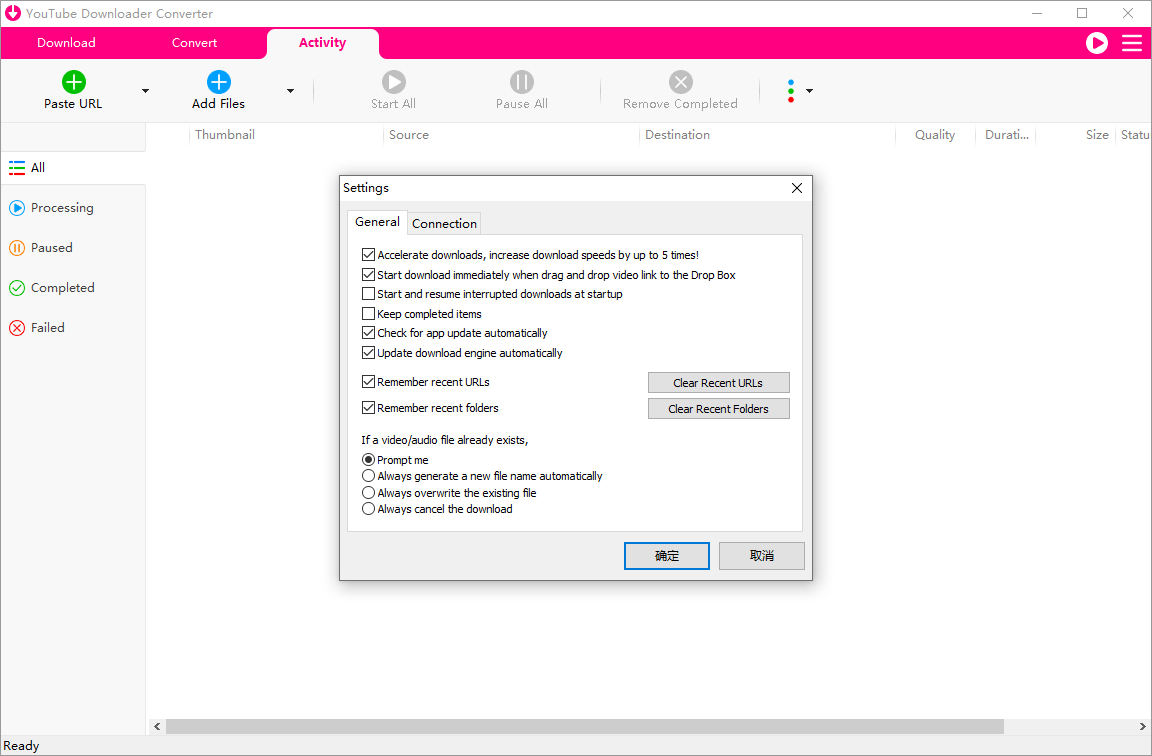Expand the Add Files dropdown arrow
Viewport: 1152px width, 756px height.
coord(290,91)
